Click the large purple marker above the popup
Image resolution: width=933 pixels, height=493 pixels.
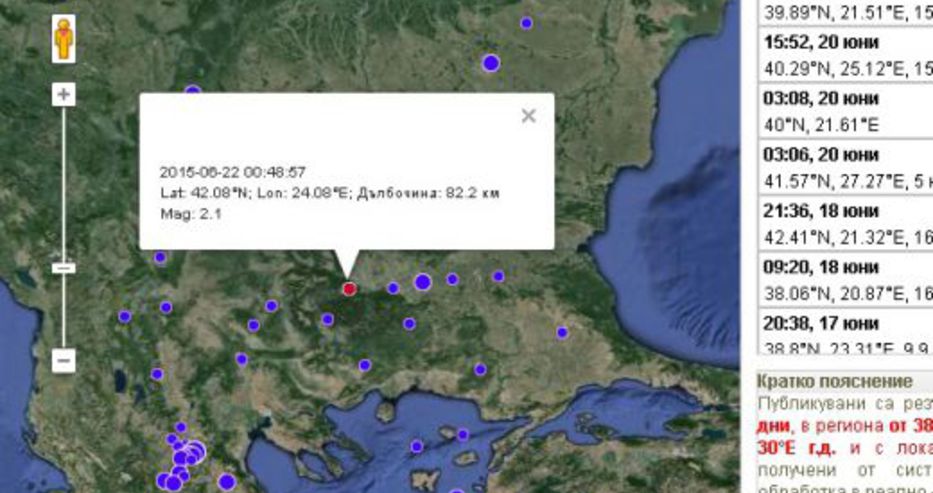491,63
